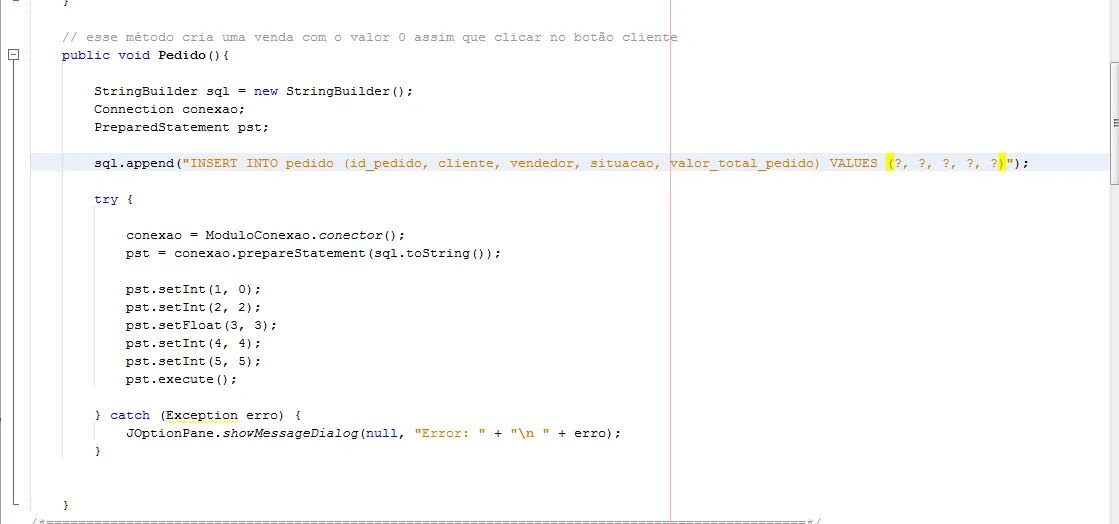Click the PreparedStatement pst declaration
This screenshot has width=1119, height=524.
pyautogui.click(x=181, y=127)
